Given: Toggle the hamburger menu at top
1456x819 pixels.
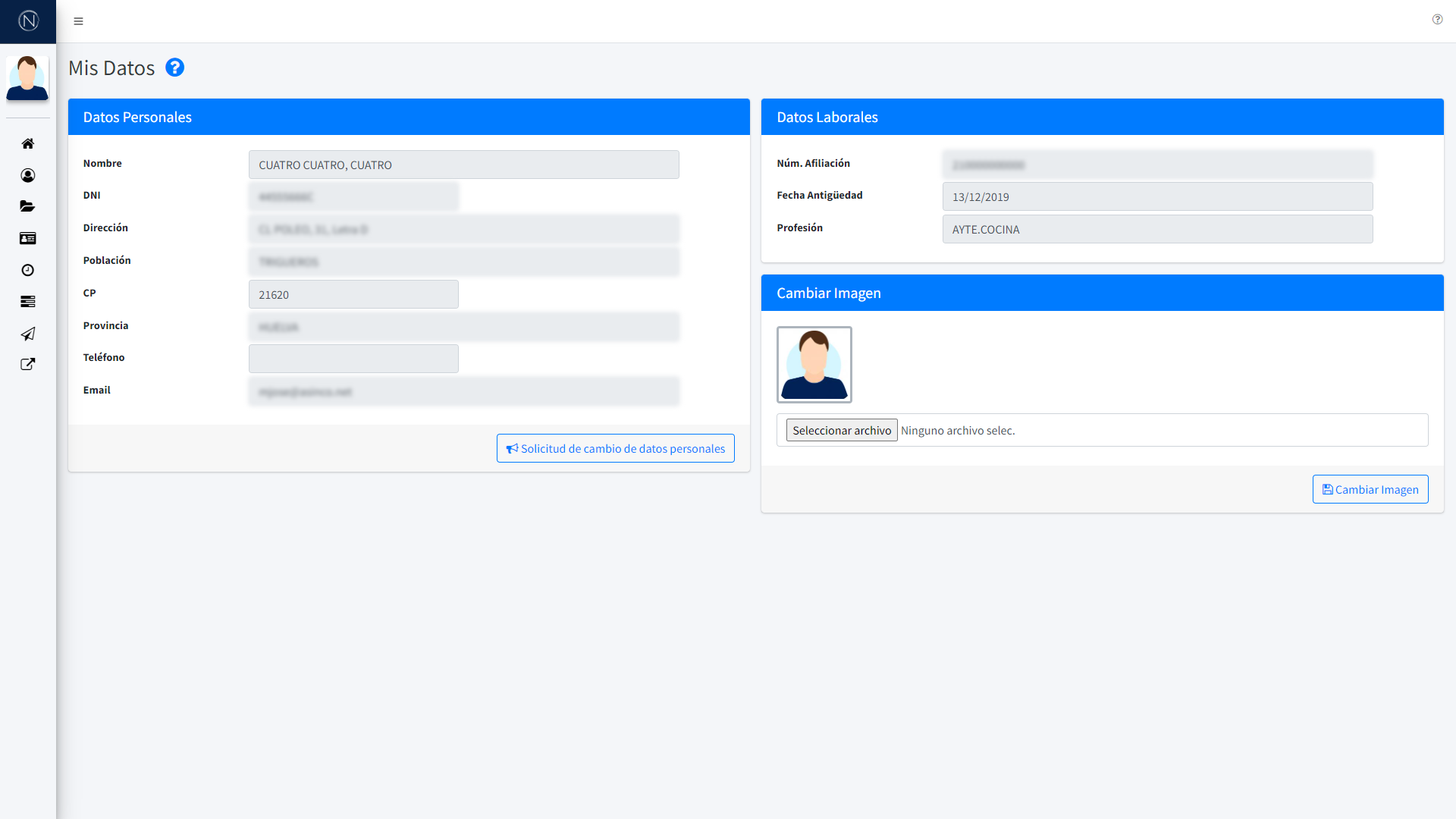Looking at the screenshot, I should pyautogui.click(x=78, y=21).
